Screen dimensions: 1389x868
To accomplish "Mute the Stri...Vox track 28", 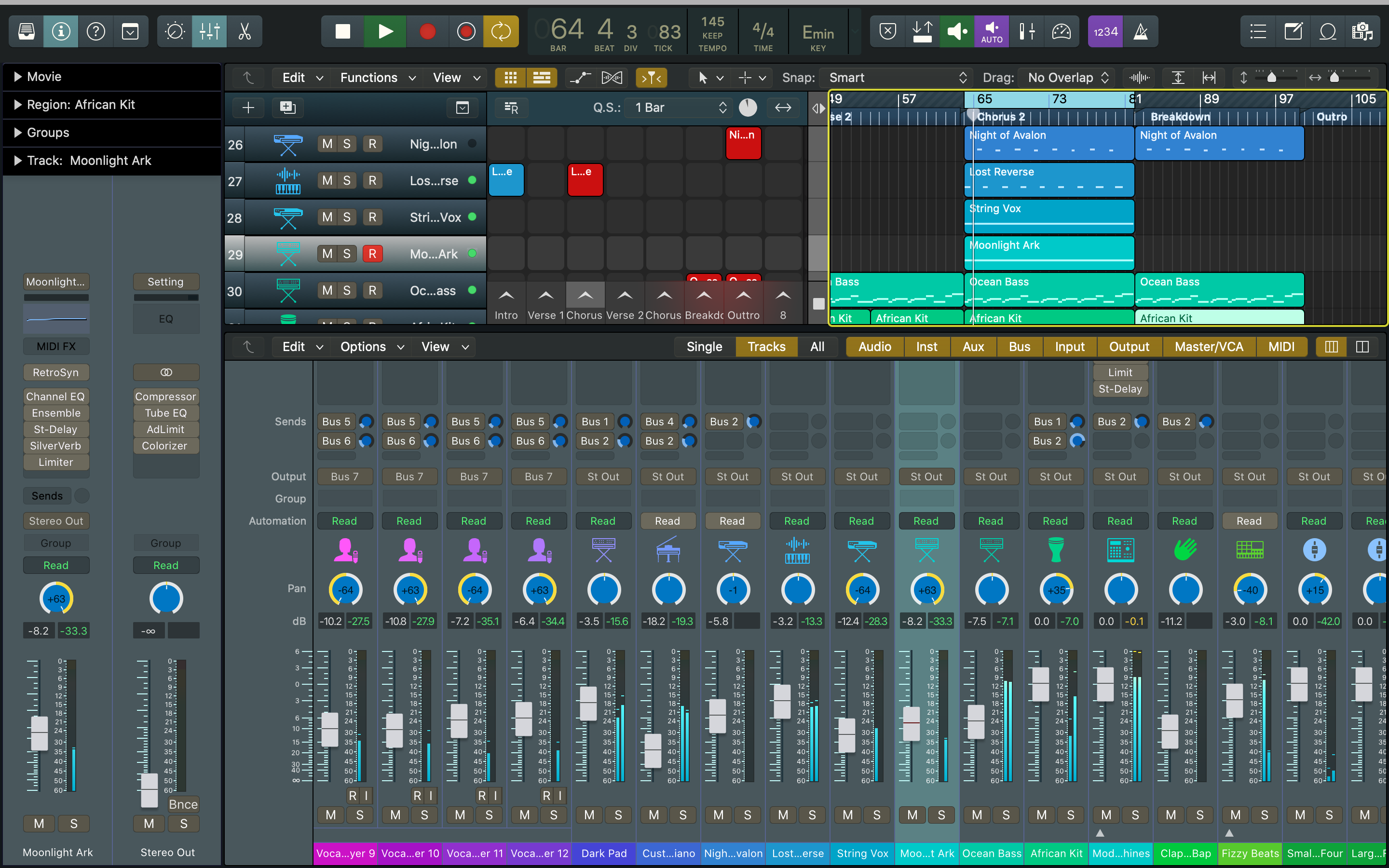I will pyautogui.click(x=327, y=217).
